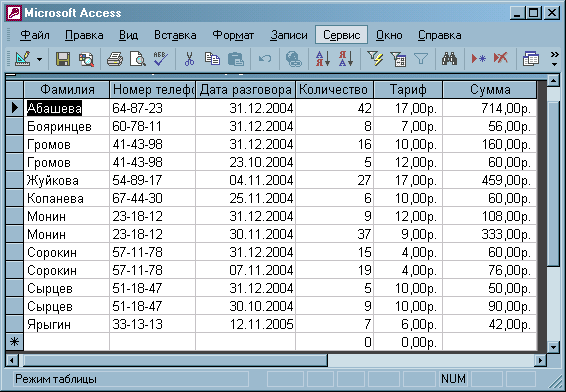Viewport: 566px width, 392px height.
Task: Open the Сервис menu
Action: click(341, 35)
